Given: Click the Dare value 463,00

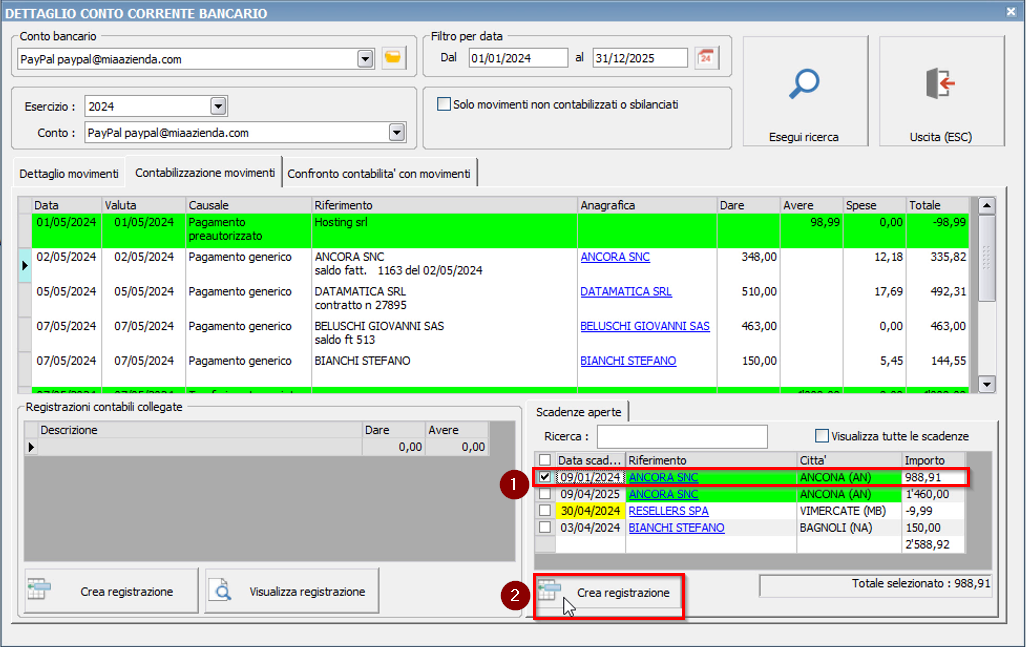Looking at the screenshot, I should 759,326.
